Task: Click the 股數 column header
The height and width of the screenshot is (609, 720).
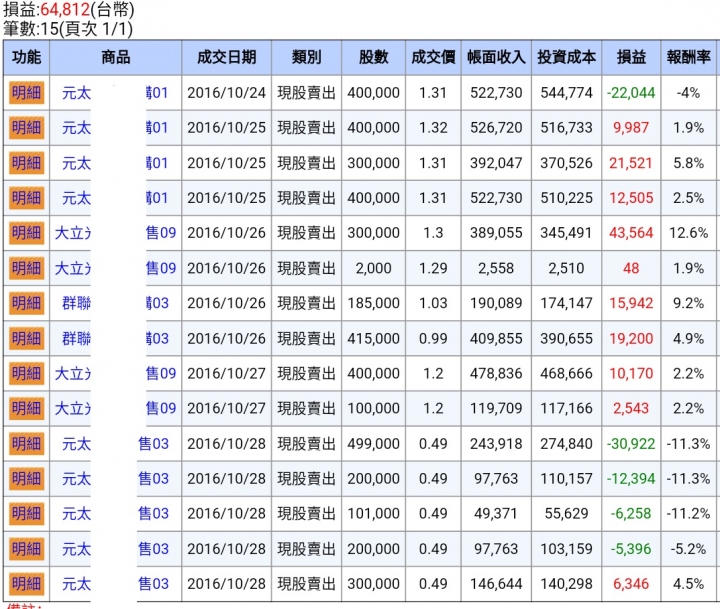Action: pyautogui.click(x=373, y=57)
